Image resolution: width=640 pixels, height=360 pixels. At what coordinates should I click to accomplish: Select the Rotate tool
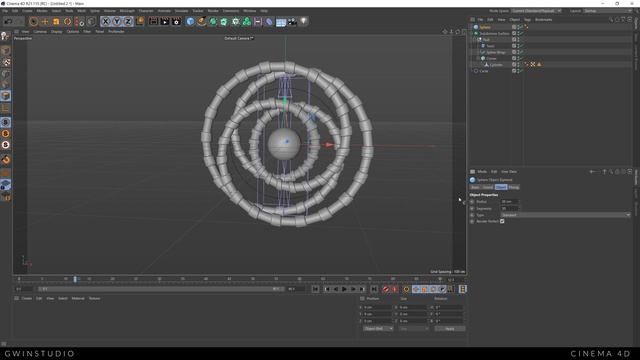pyautogui.click(x=67, y=21)
